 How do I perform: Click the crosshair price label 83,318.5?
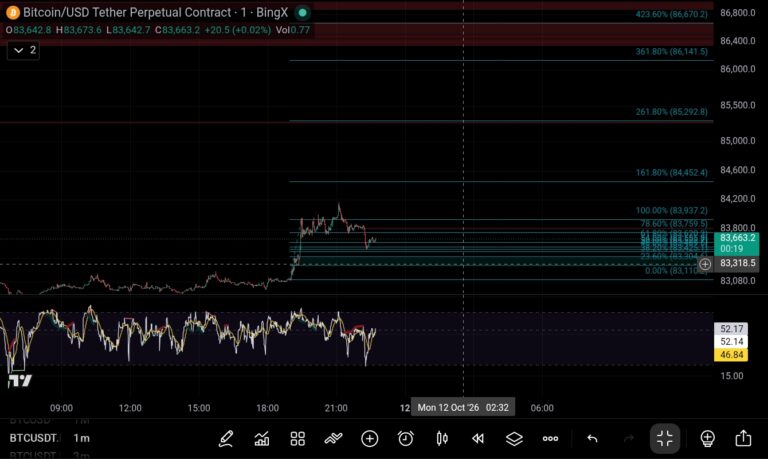[737, 264]
